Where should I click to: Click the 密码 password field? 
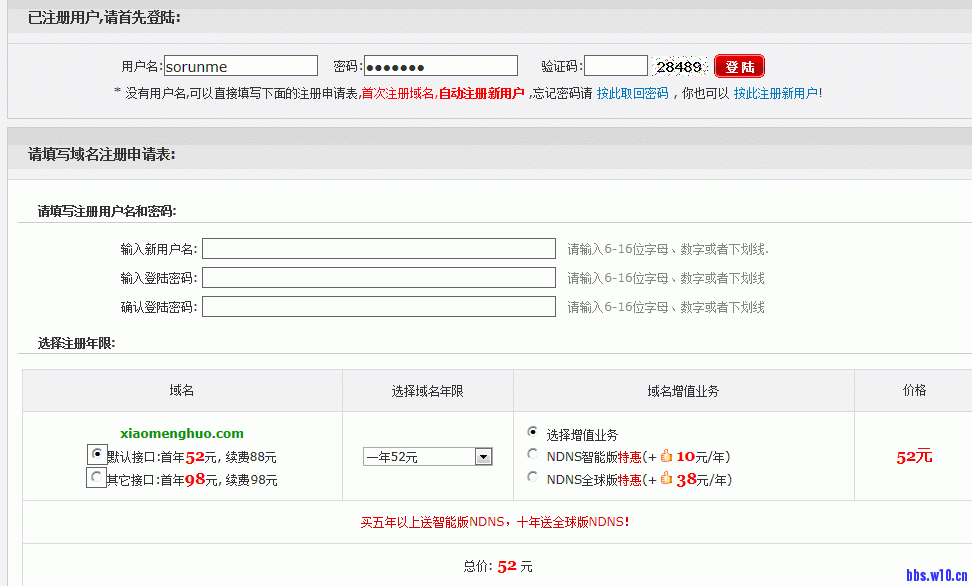pos(441,65)
